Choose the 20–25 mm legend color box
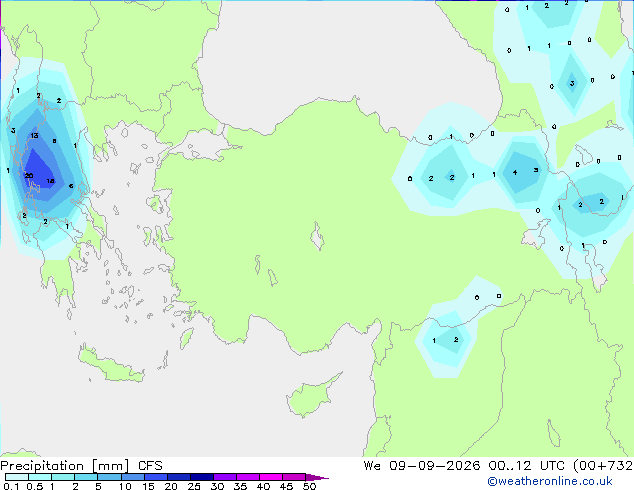The height and width of the screenshot is (490, 634). pos(179,477)
